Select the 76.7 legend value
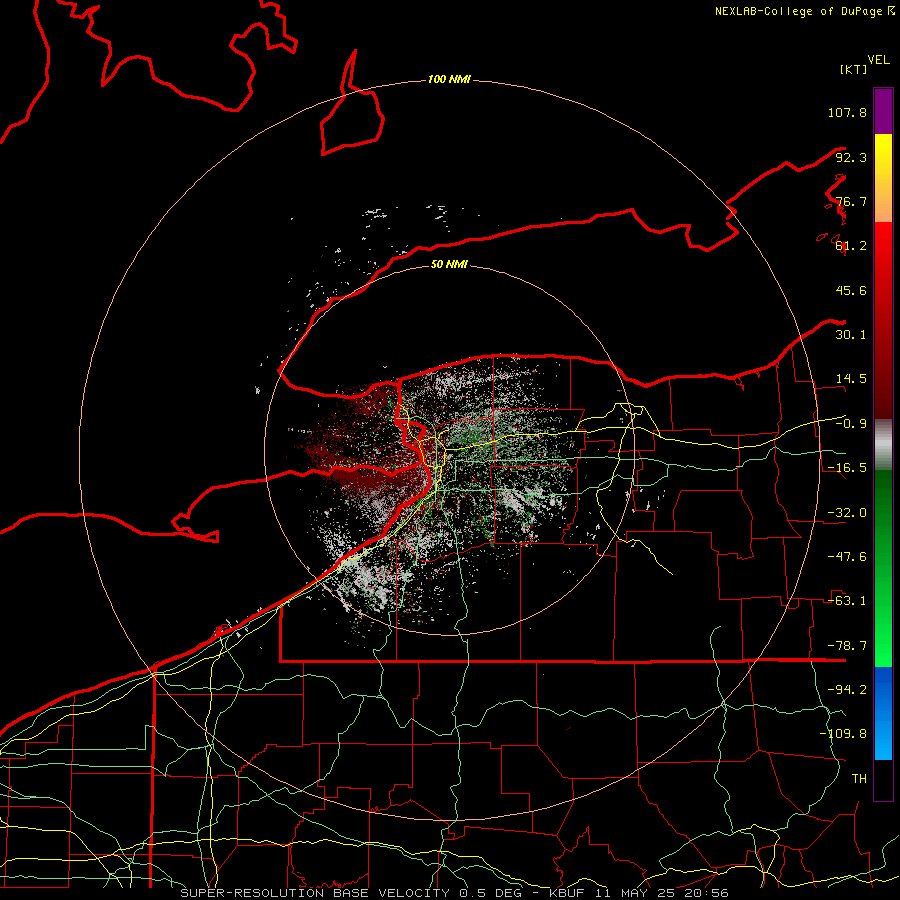This screenshot has height=900, width=900. coord(851,201)
